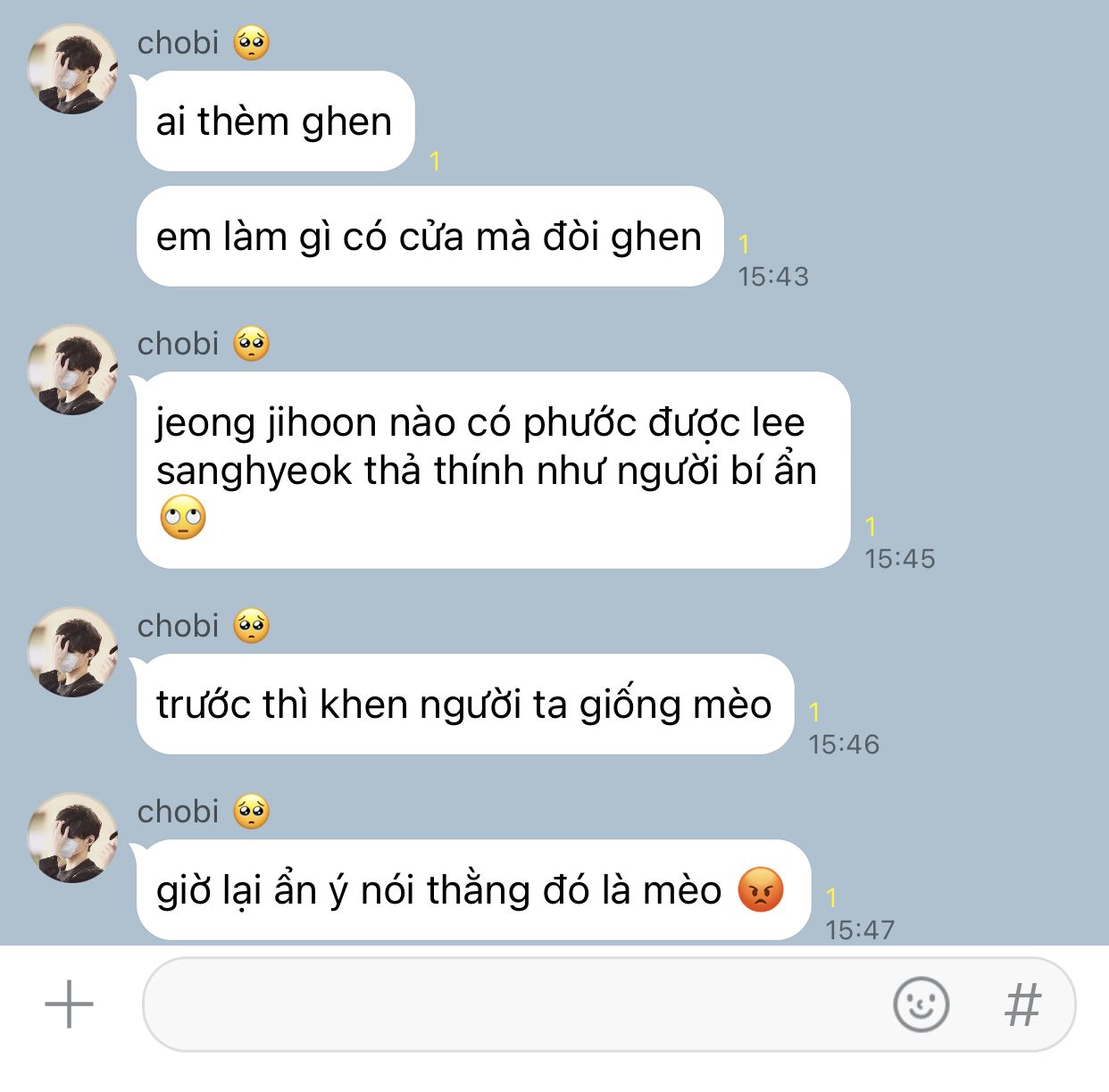The width and height of the screenshot is (1109, 1092).
Task: Open the emoji sticker picker
Action: [921, 1004]
